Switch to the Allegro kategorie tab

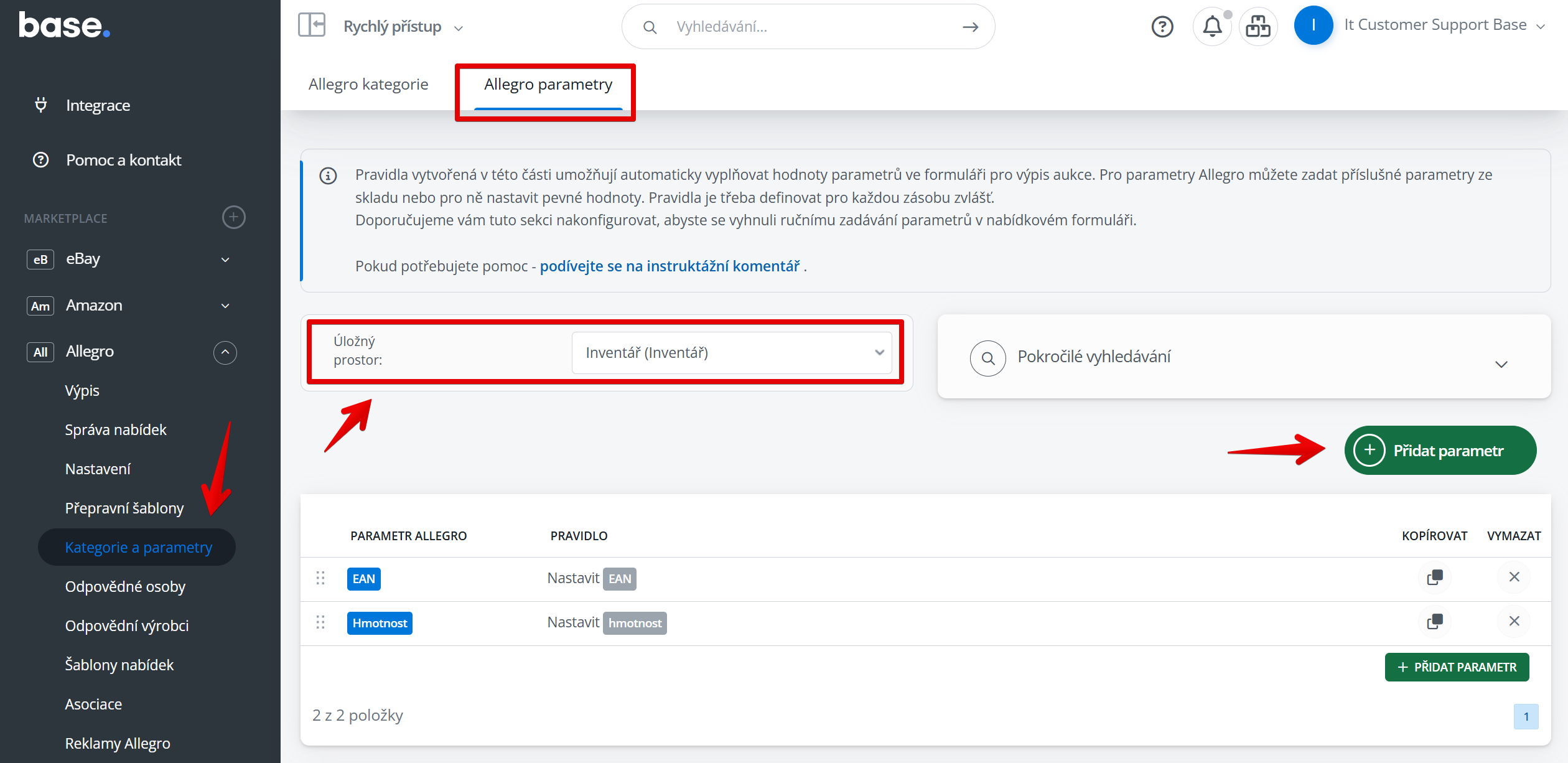coord(368,84)
